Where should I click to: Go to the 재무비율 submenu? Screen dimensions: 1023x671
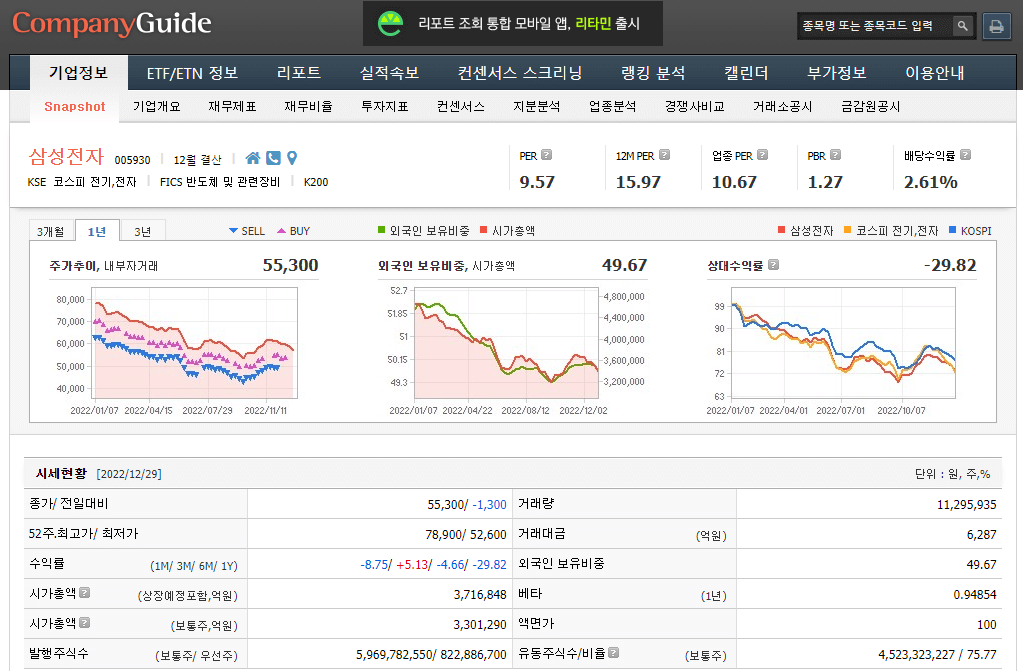(x=309, y=106)
